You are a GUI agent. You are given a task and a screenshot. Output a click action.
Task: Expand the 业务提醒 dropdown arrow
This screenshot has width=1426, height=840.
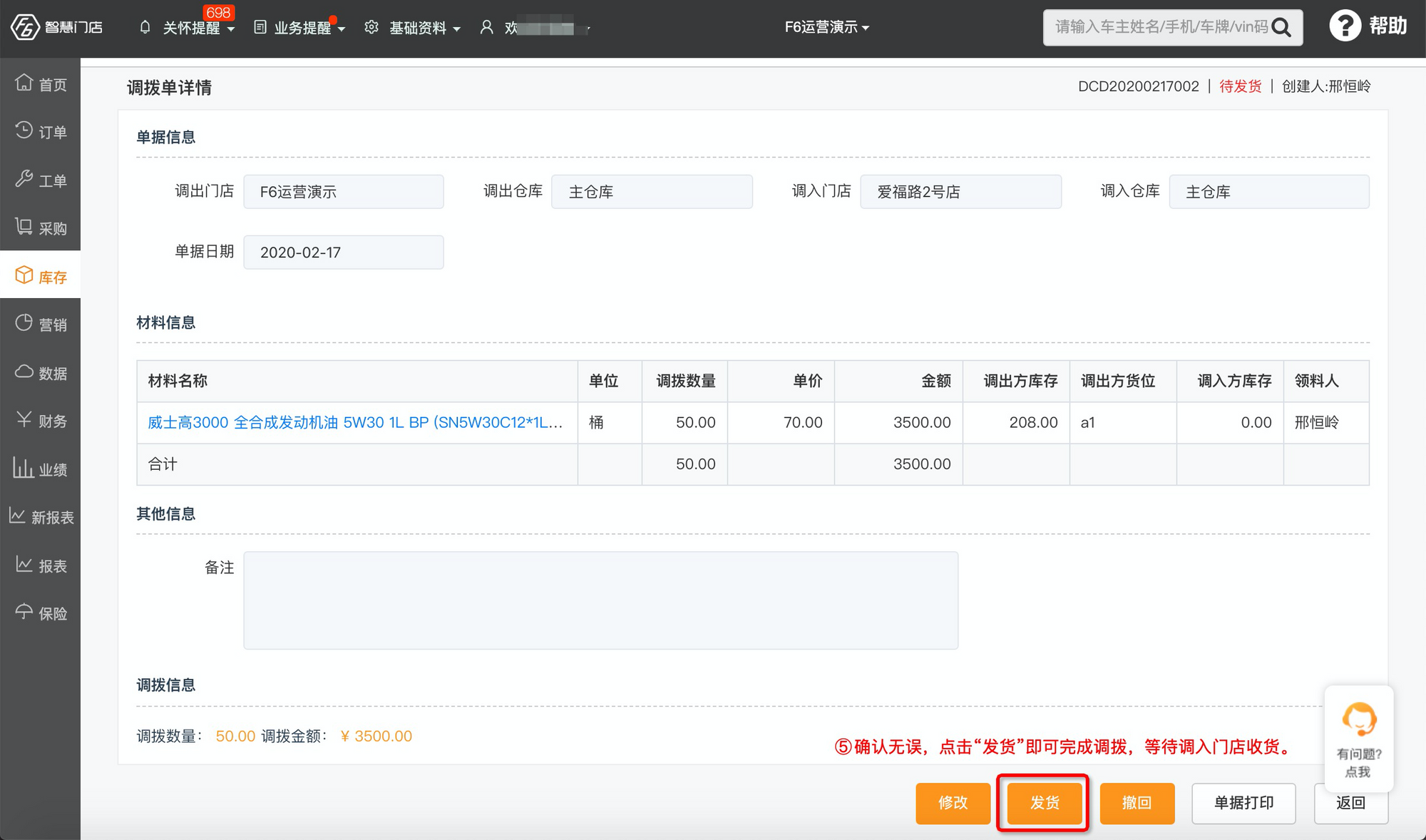[x=342, y=29]
